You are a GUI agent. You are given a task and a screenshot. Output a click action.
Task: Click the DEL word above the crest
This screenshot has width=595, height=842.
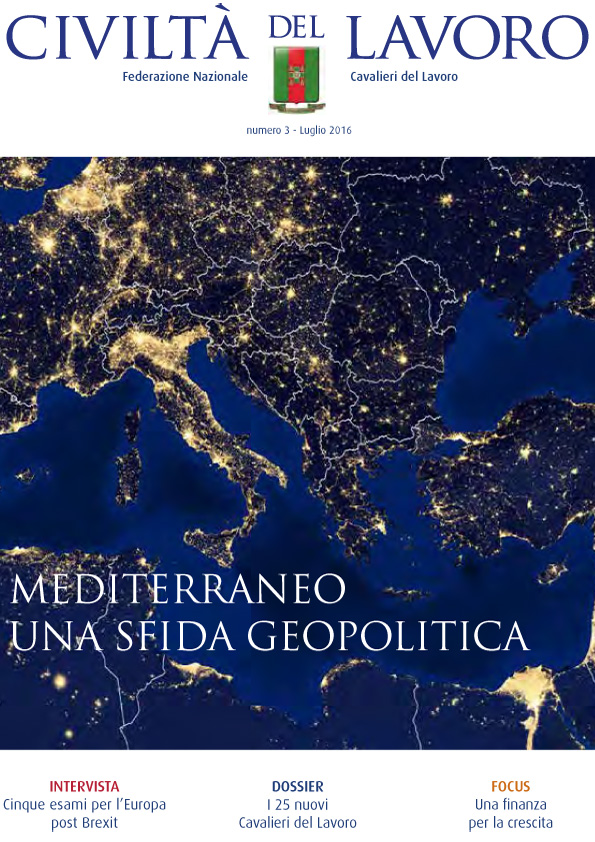click(296, 27)
